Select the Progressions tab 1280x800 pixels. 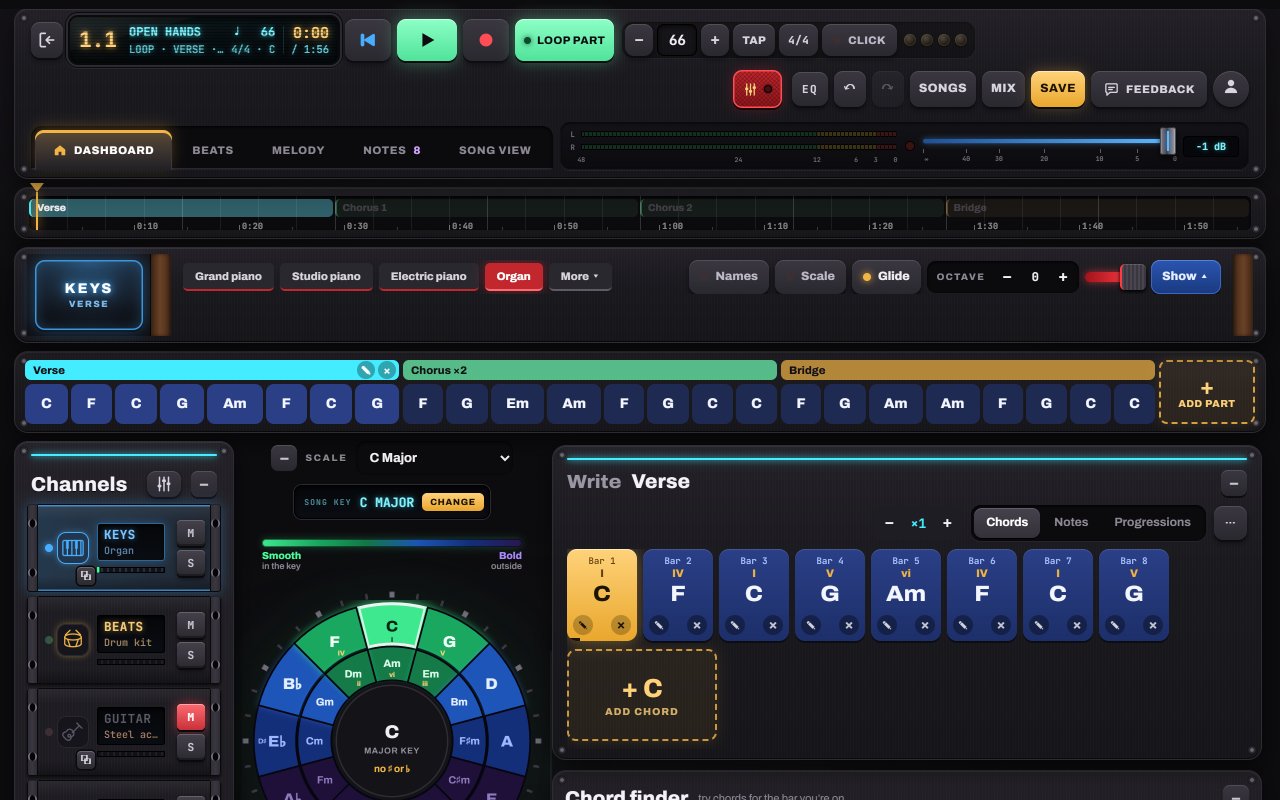[x=1152, y=522]
